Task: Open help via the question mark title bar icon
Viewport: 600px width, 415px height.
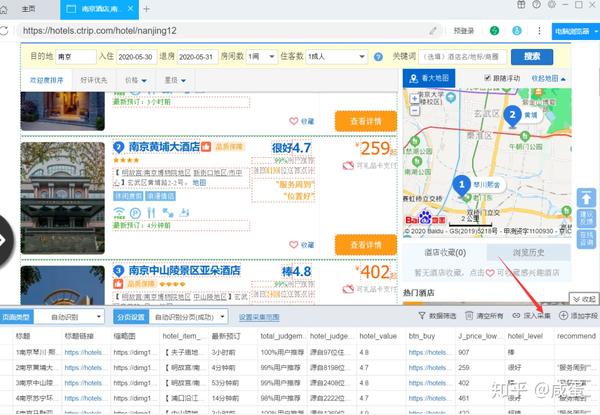Action: coord(536,5)
